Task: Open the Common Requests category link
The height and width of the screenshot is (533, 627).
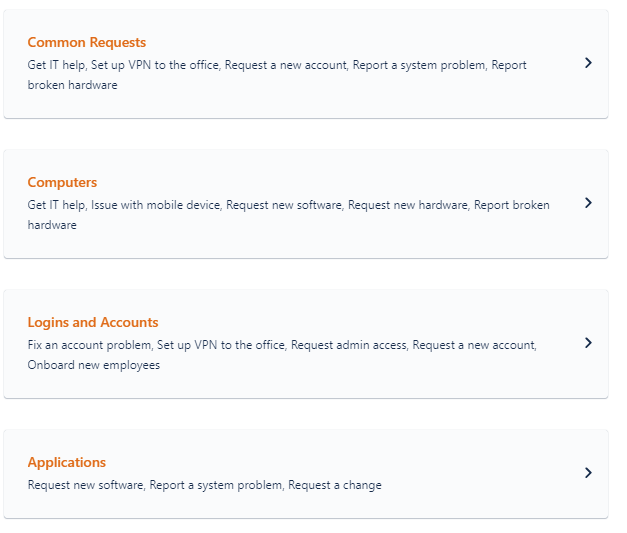Action: (86, 42)
